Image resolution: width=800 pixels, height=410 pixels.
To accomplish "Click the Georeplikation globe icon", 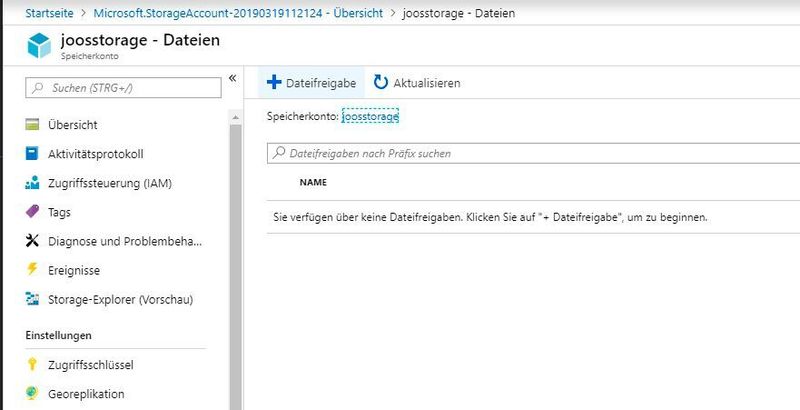I will (32, 394).
